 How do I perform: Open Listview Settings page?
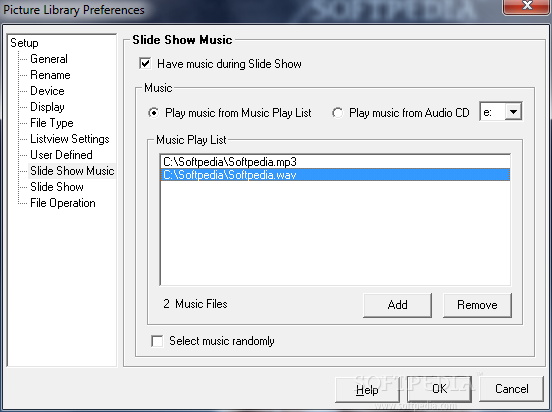pos(70,139)
